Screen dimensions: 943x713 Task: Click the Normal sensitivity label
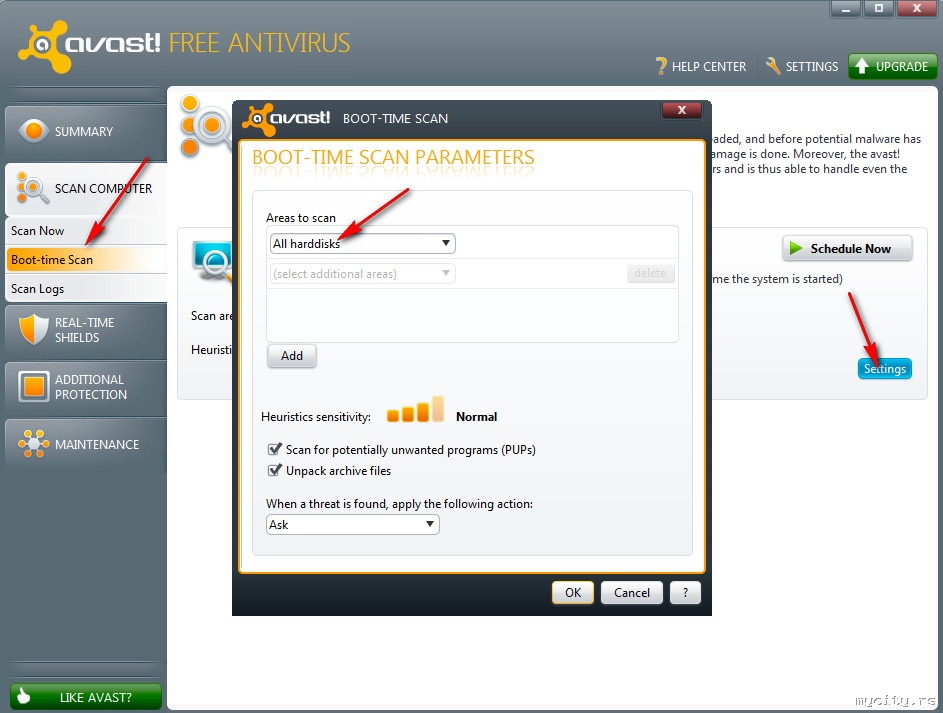click(476, 417)
